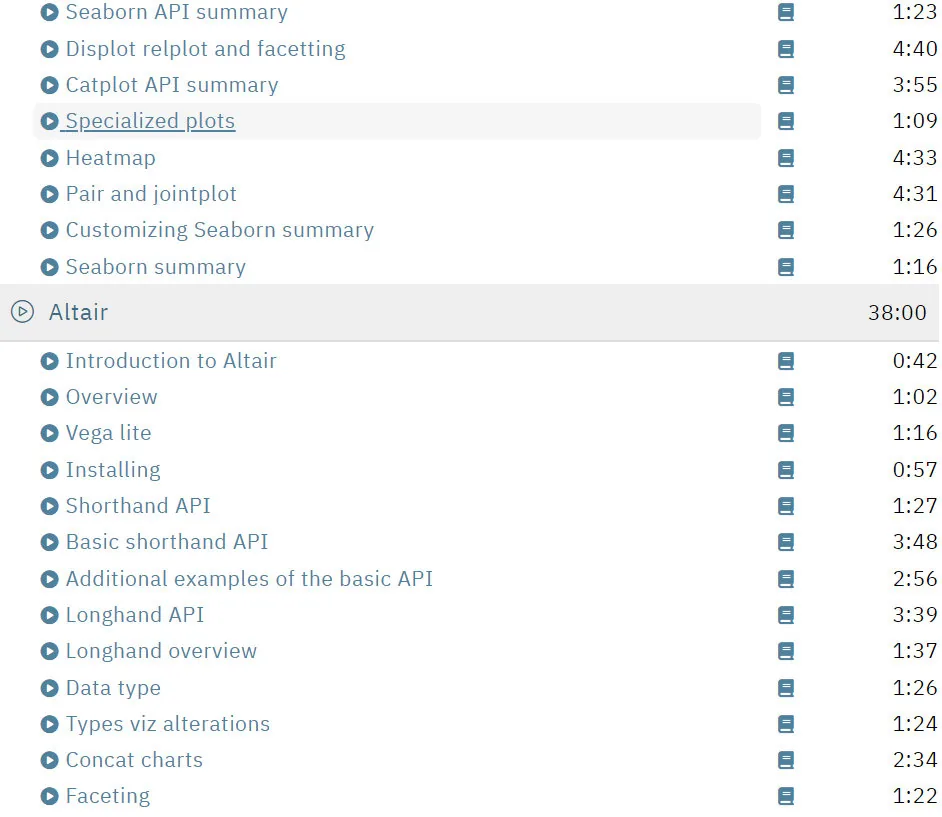This screenshot has height=817, width=942.
Task: Open book icon for Pair and jointplot
Action: pos(786,194)
